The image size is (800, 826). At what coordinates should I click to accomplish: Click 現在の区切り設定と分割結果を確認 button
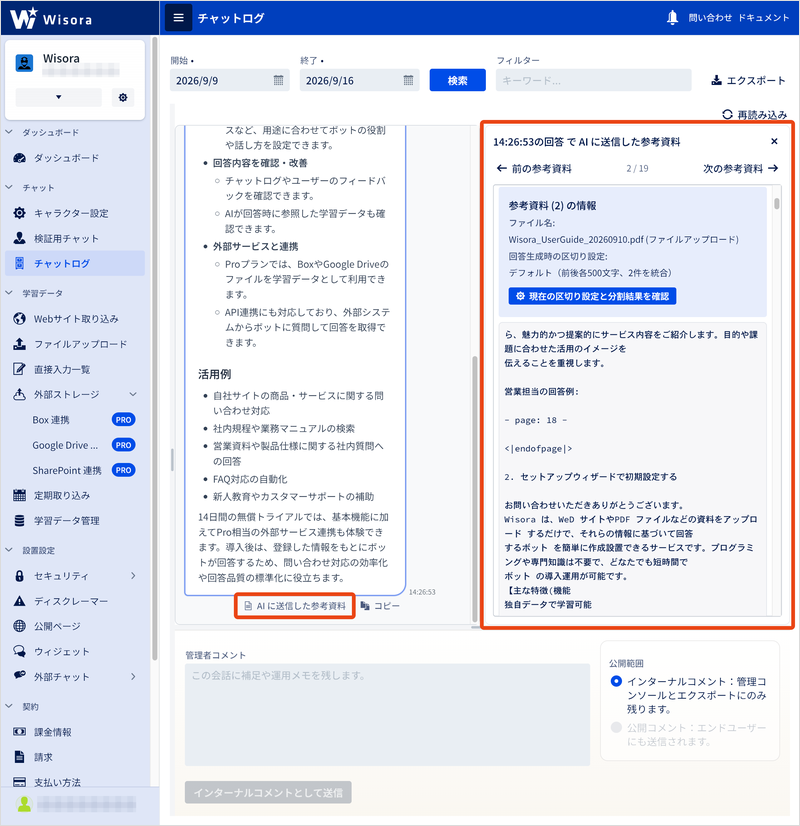point(592,296)
